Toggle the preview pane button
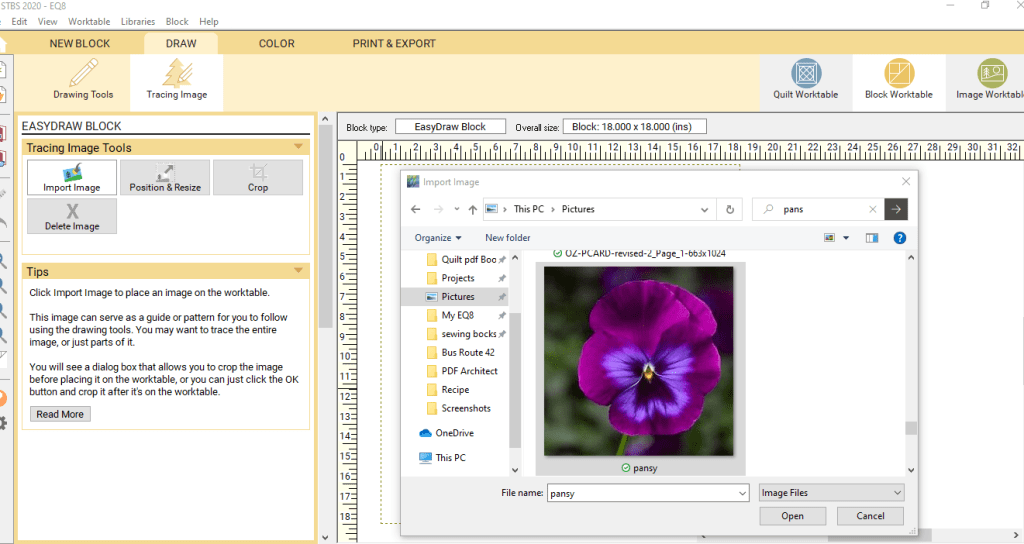Image resolution: width=1024 pixels, height=544 pixels. point(871,238)
